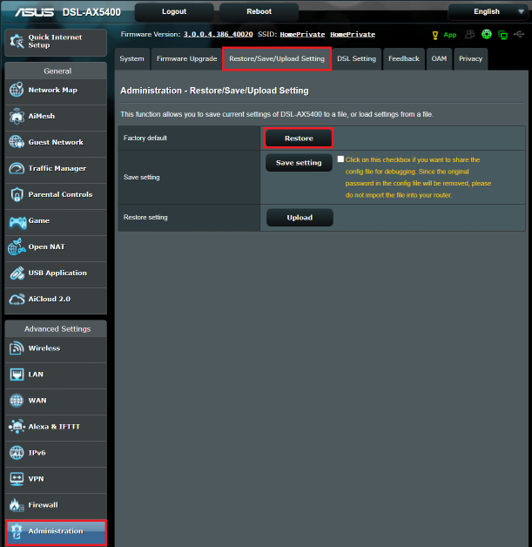
Task: Click the guest users status icon
Action: [470, 34]
